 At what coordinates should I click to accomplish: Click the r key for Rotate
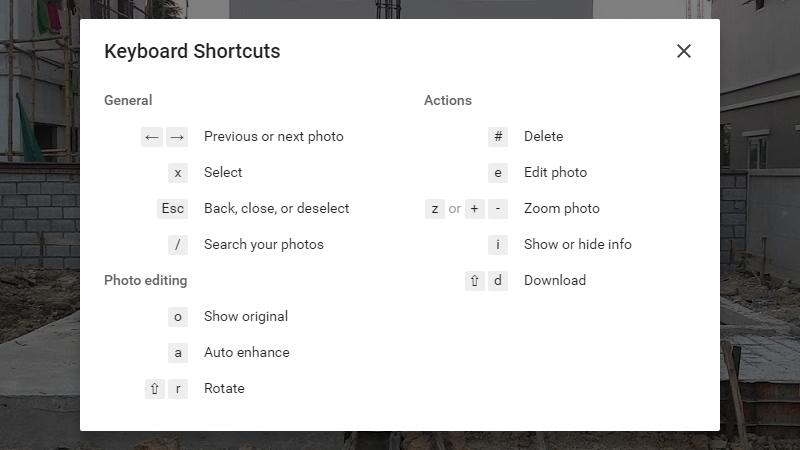coord(178,389)
